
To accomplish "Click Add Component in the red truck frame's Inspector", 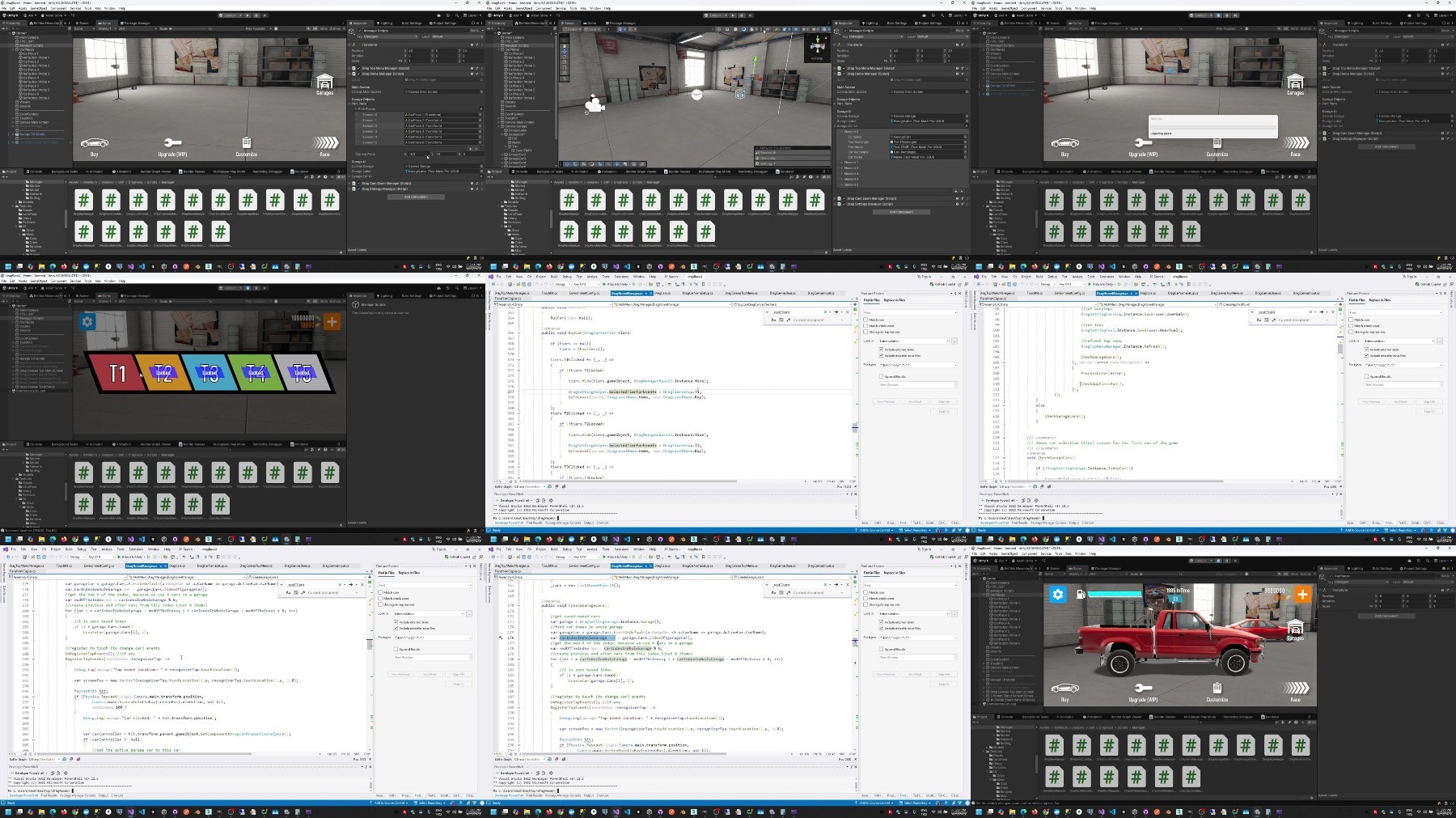I will [1386, 616].
